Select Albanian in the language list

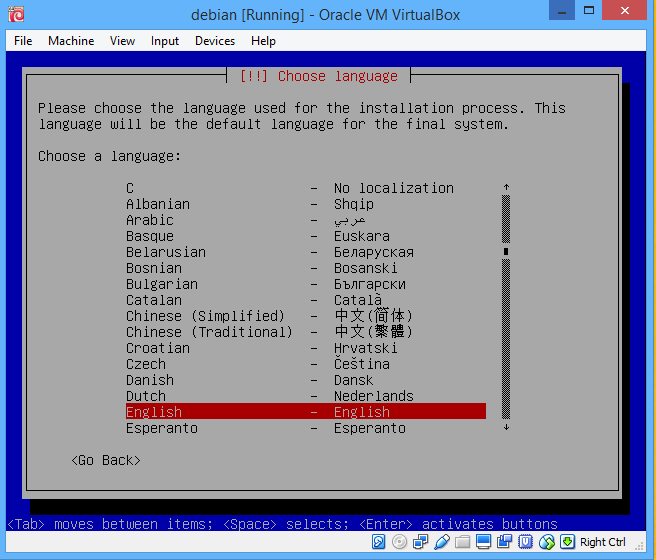(x=306, y=204)
